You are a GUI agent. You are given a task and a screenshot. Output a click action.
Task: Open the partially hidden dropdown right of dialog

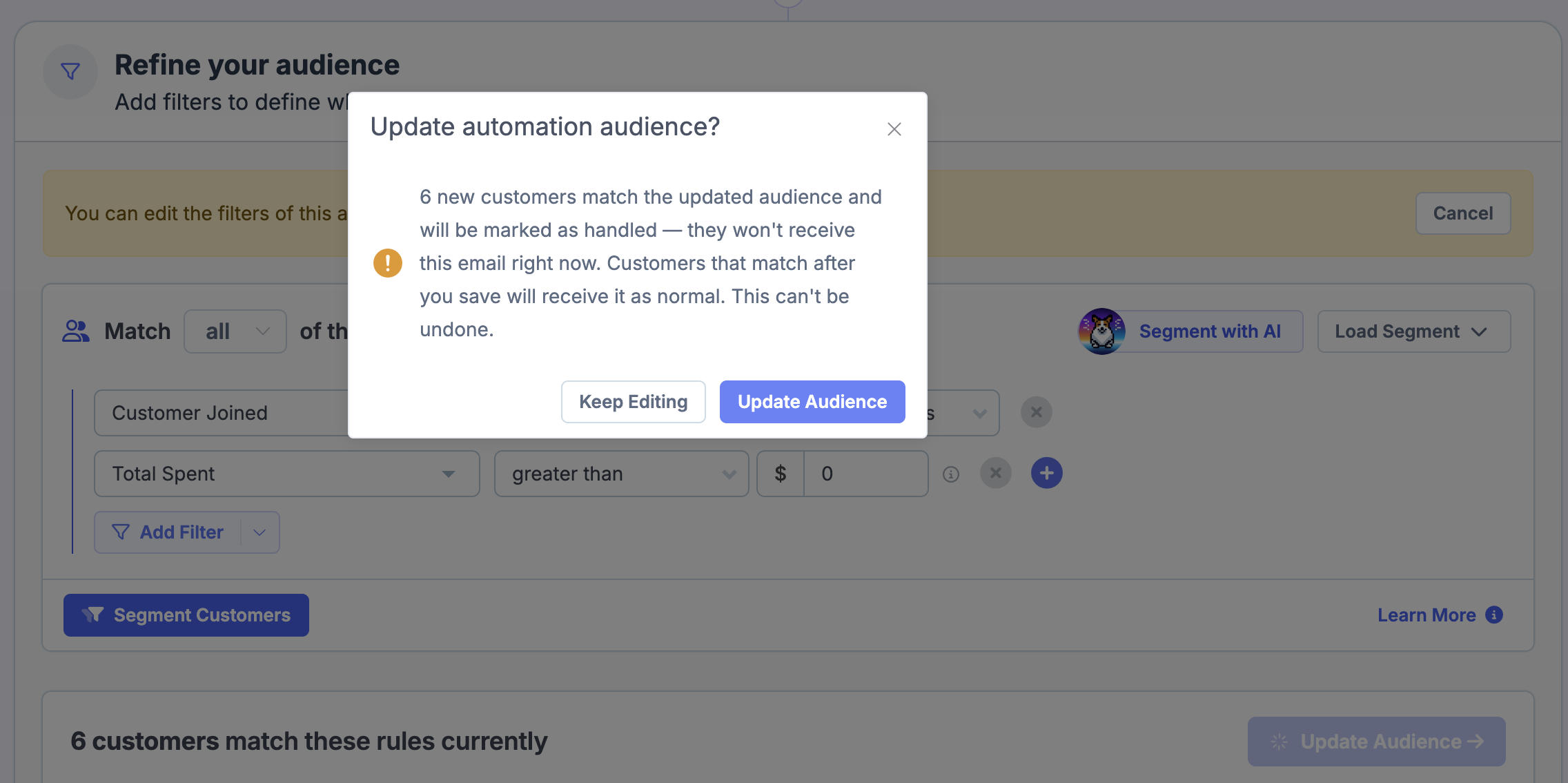coord(963,413)
